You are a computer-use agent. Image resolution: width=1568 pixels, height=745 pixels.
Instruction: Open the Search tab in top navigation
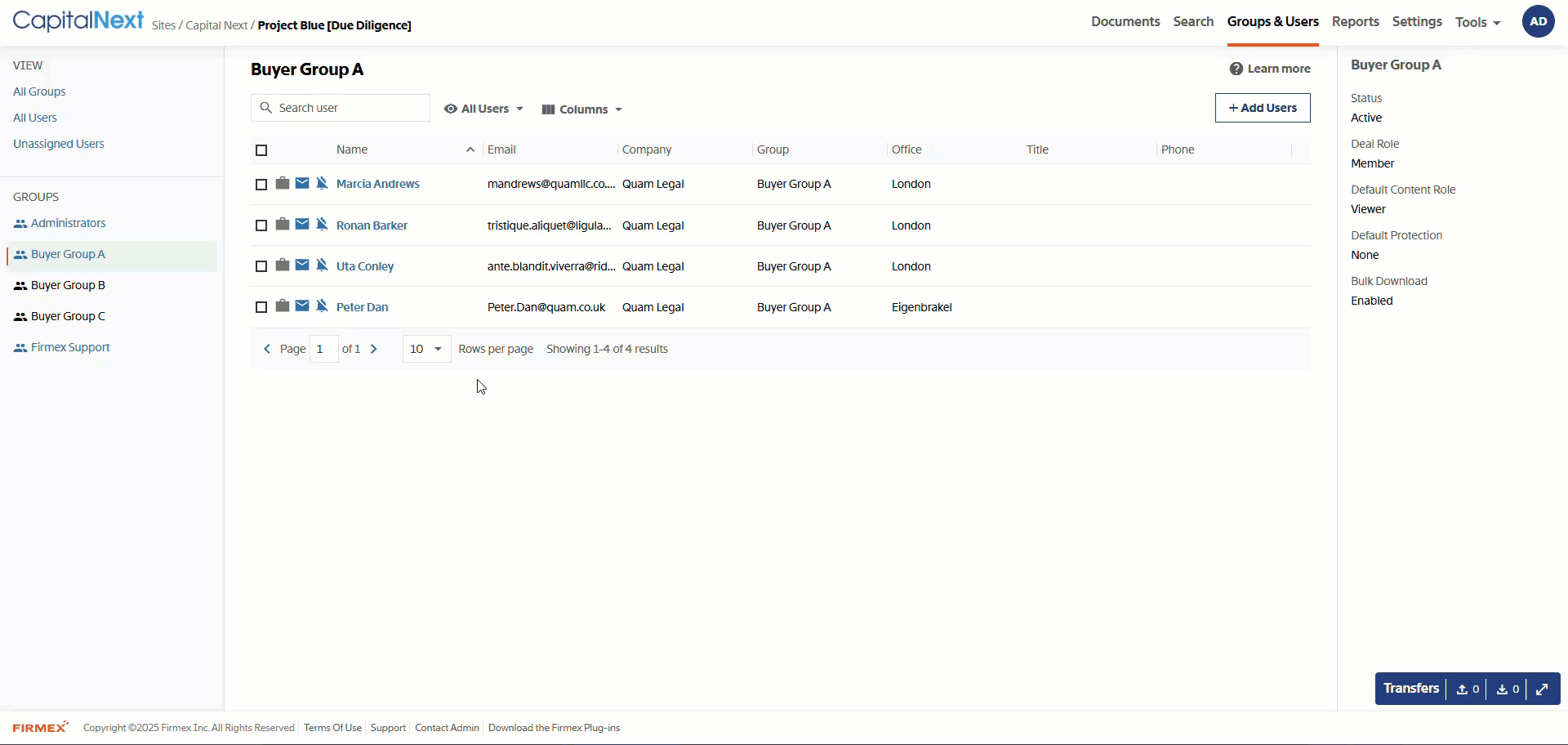click(x=1193, y=21)
